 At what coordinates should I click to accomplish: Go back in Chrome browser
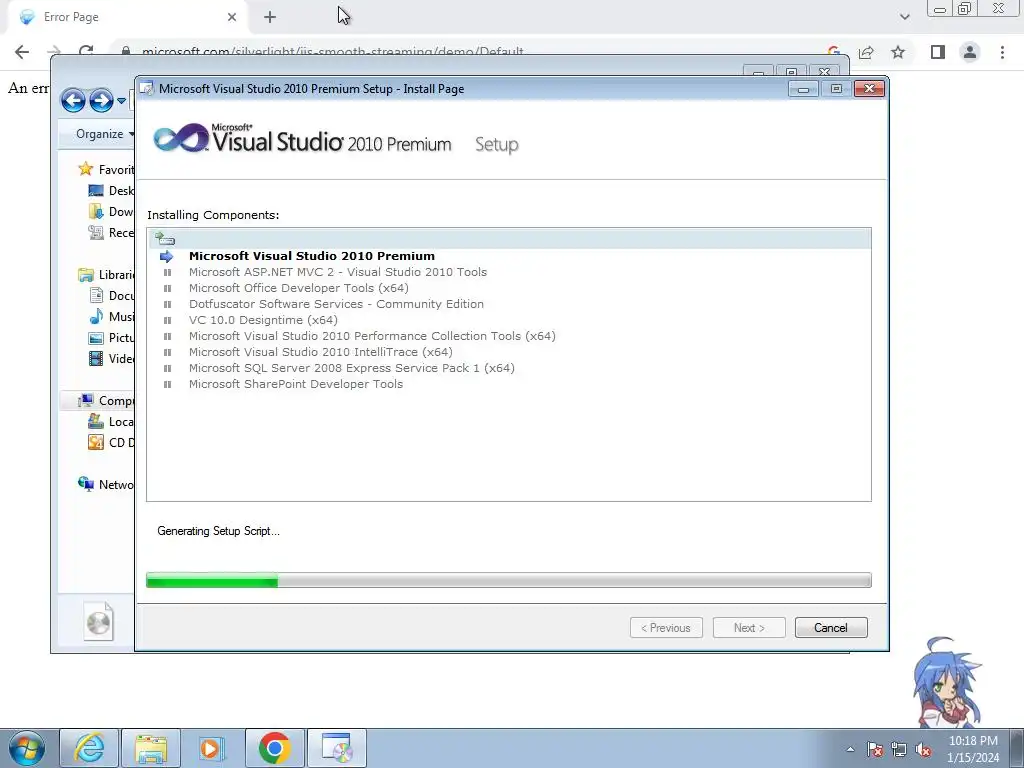tap(22, 52)
